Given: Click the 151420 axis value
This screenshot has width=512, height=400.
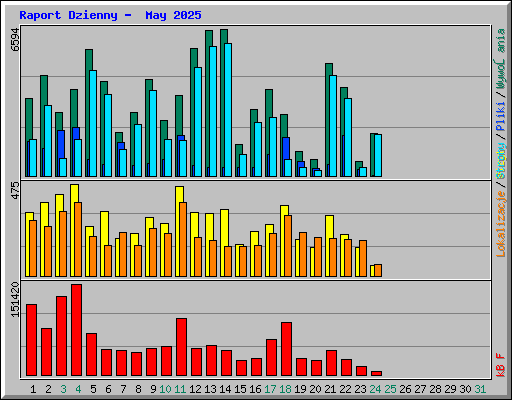Looking at the screenshot, I should (x=15, y=300).
